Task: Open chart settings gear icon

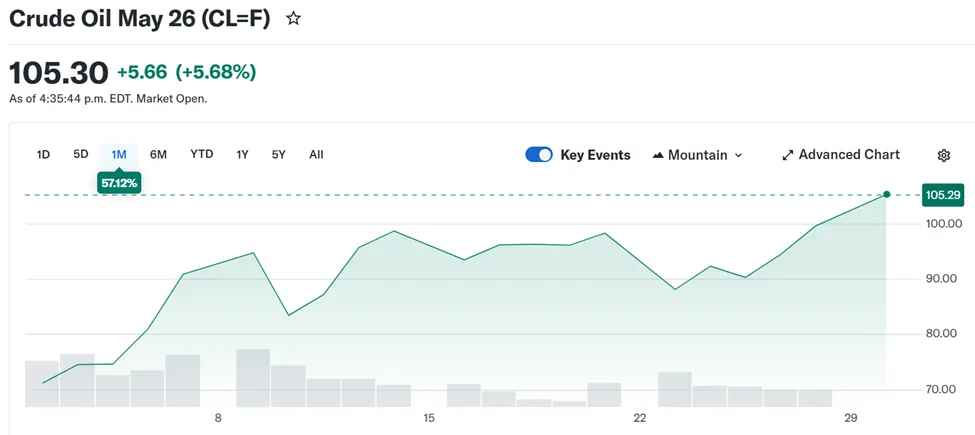Action: (944, 155)
